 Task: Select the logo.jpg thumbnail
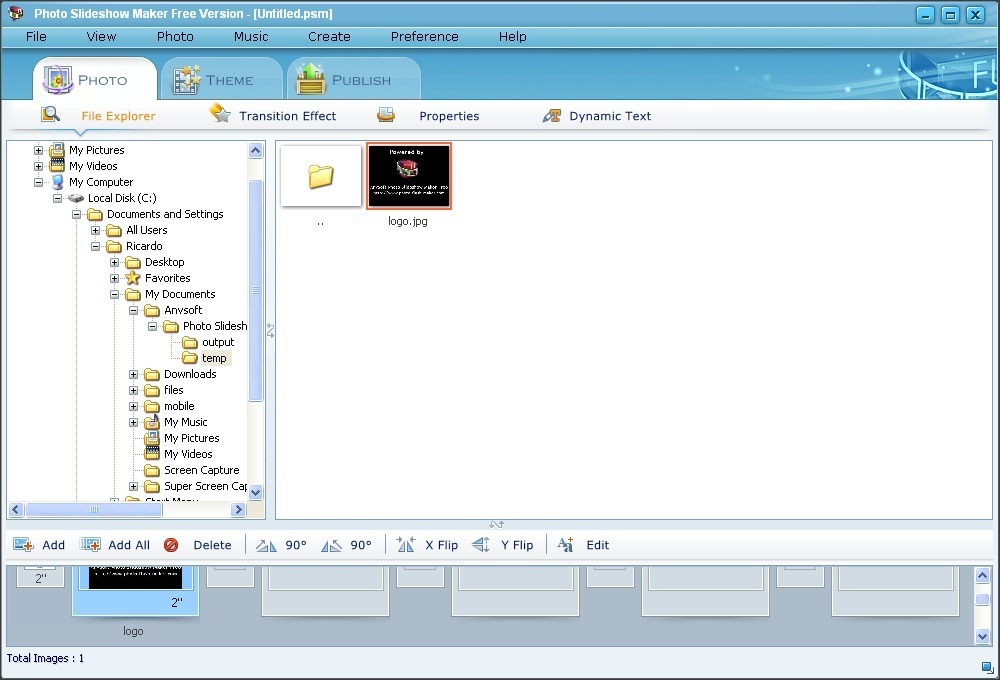click(x=409, y=175)
